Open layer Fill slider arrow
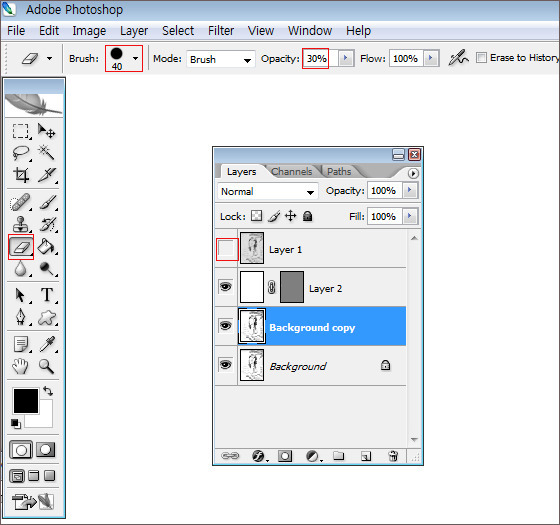The width and height of the screenshot is (560, 525). click(x=410, y=216)
